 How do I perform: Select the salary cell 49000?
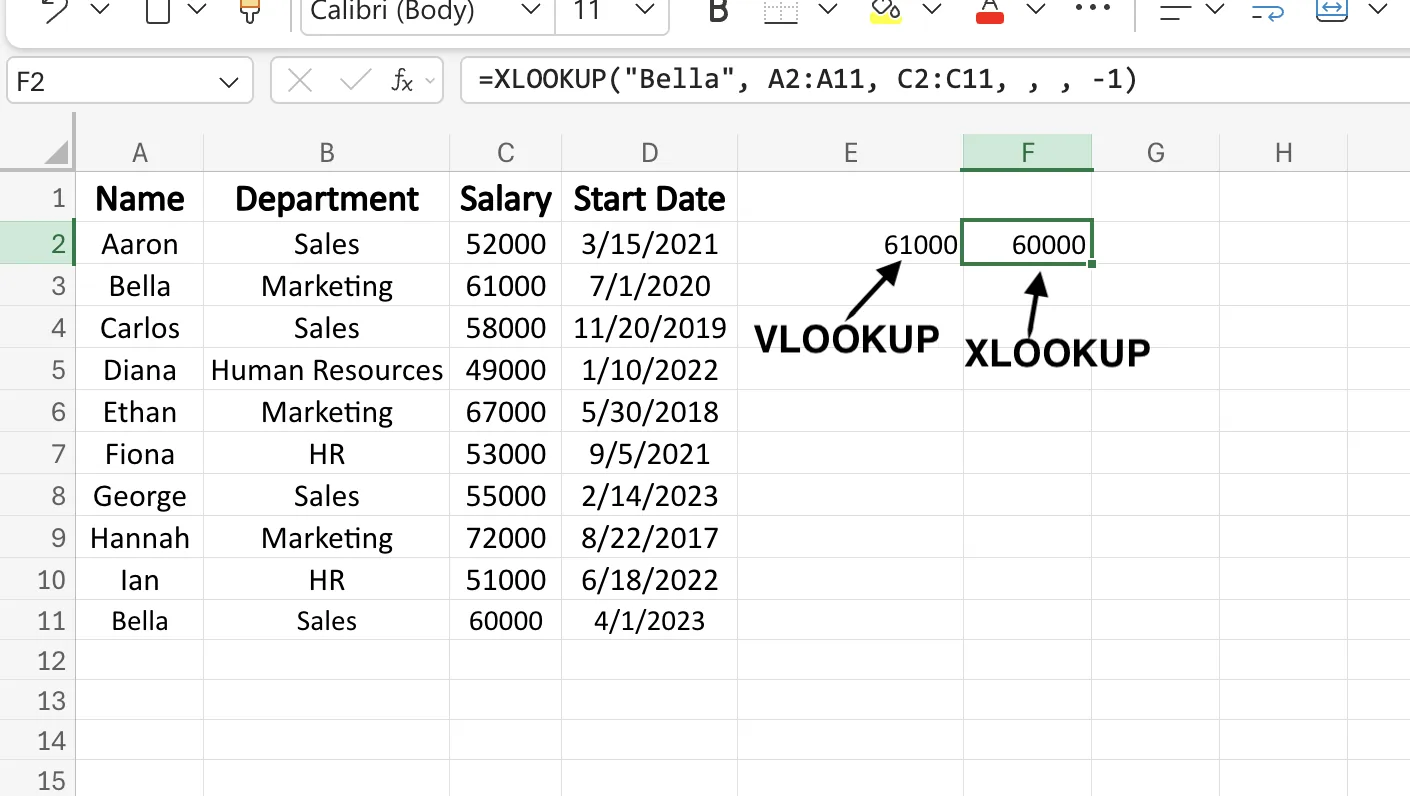point(506,370)
